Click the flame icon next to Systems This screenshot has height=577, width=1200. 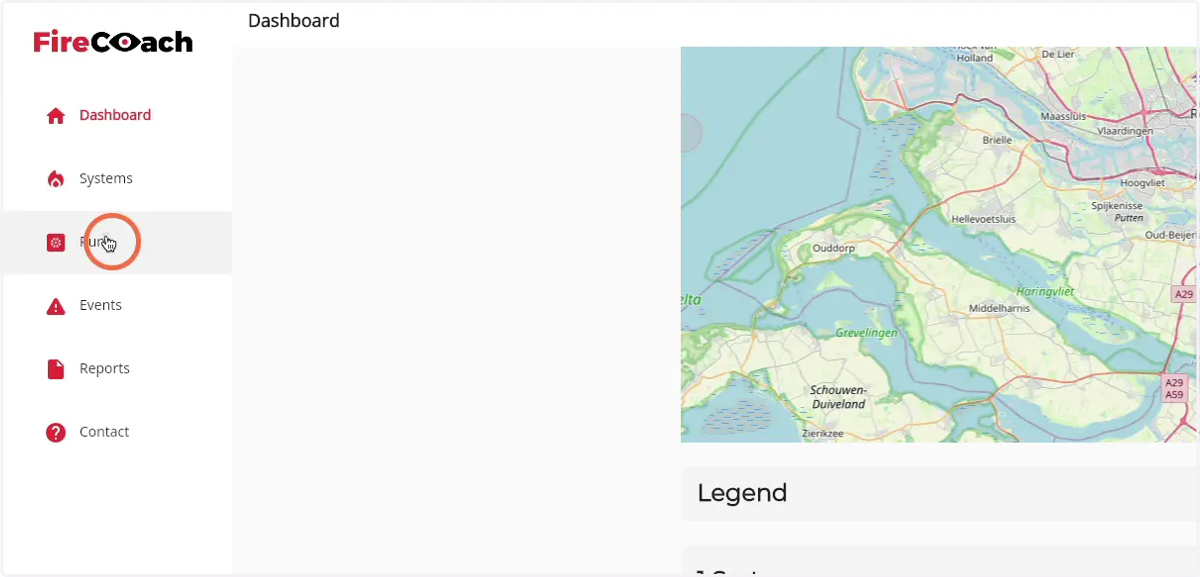[x=56, y=179]
